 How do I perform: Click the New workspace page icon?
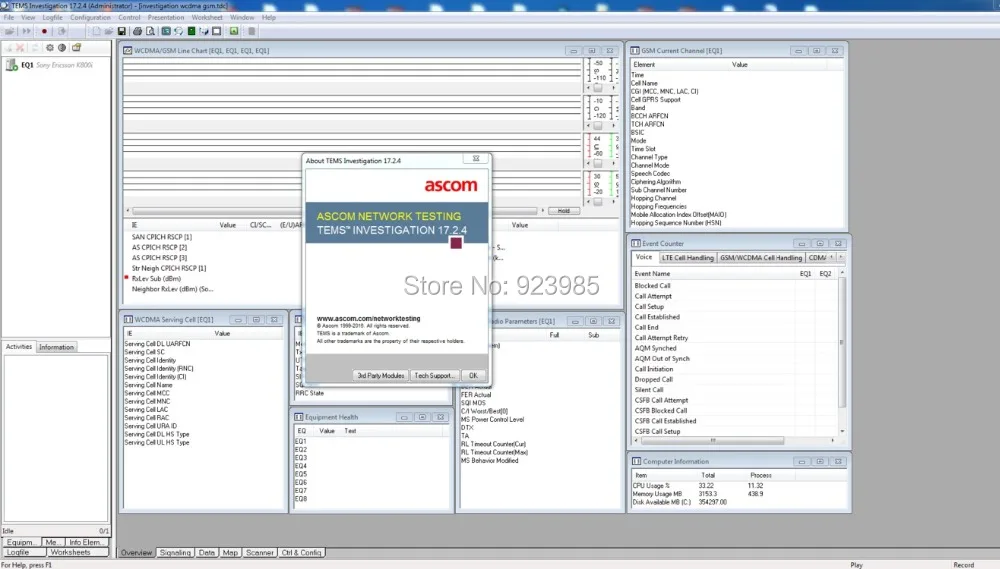tap(96, 31)
